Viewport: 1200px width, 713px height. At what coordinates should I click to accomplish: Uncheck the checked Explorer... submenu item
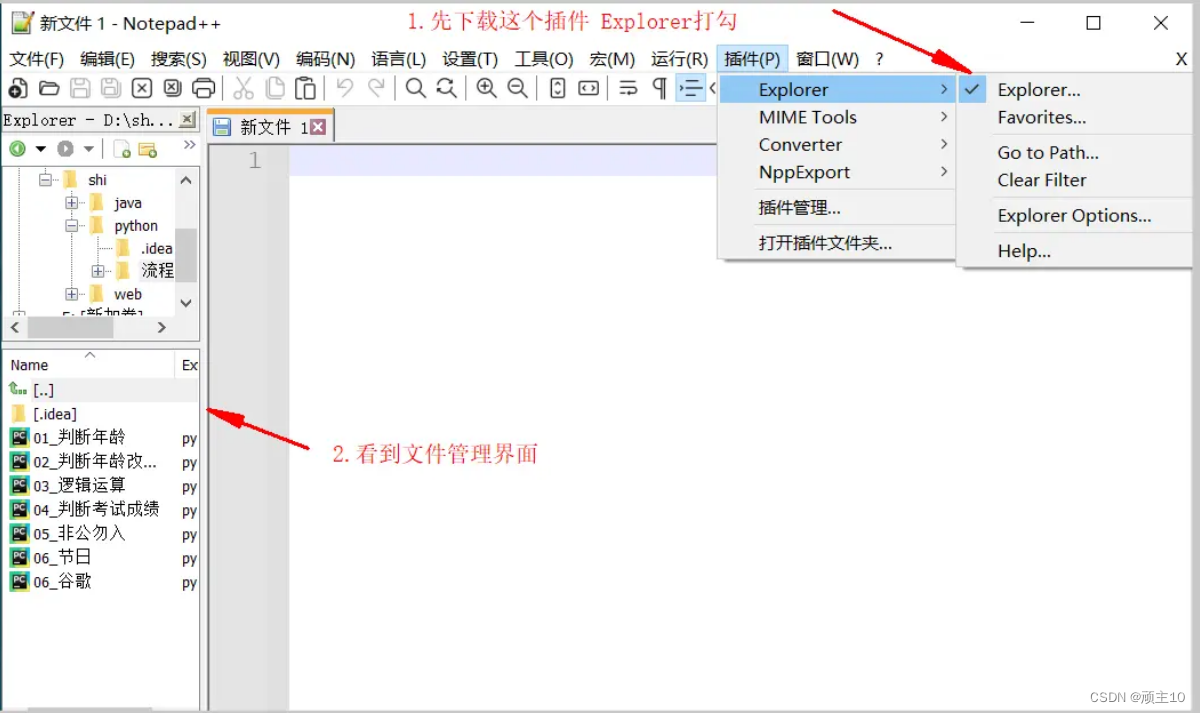tap(1073, 90)
